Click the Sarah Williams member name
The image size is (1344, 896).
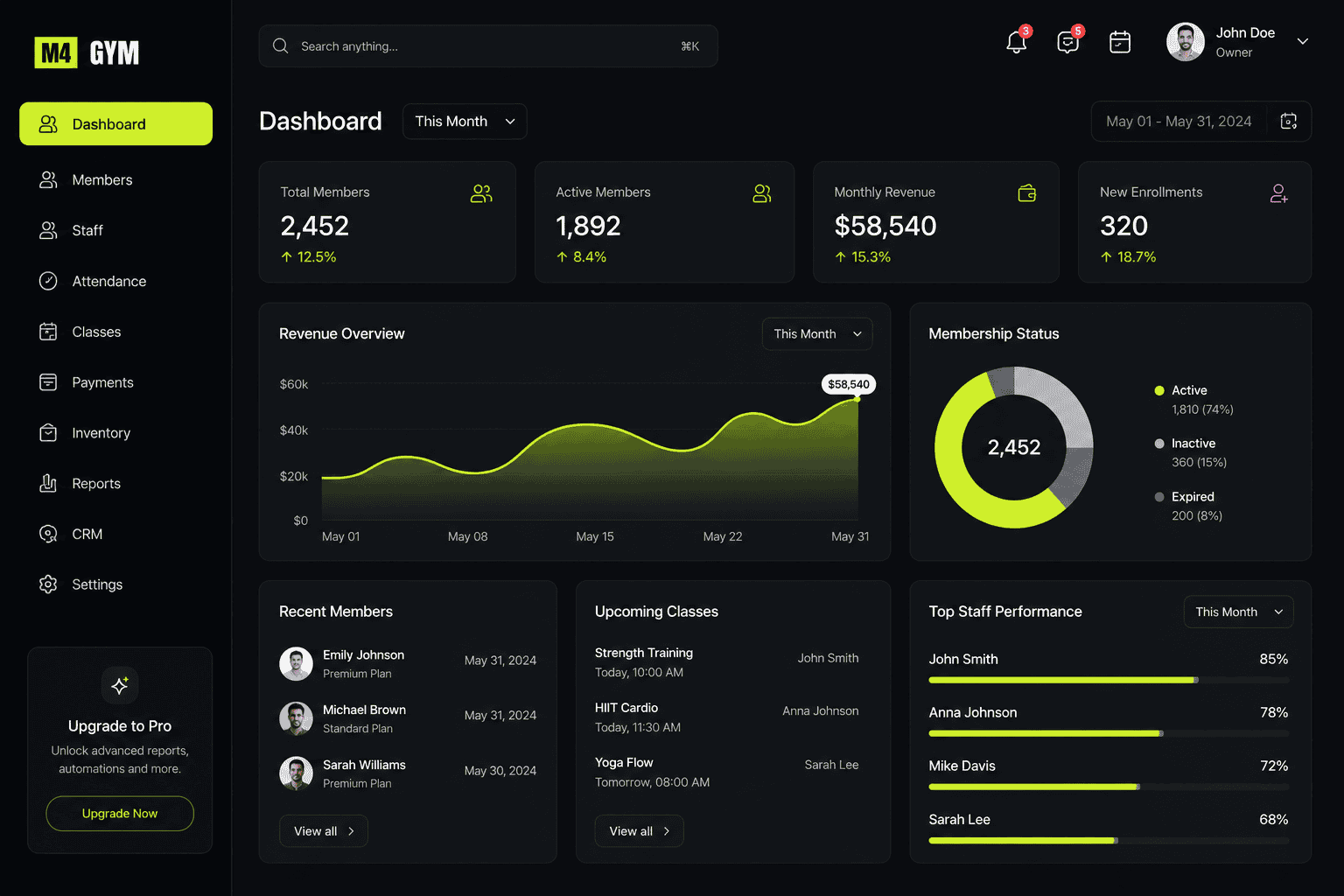[364, 765]
